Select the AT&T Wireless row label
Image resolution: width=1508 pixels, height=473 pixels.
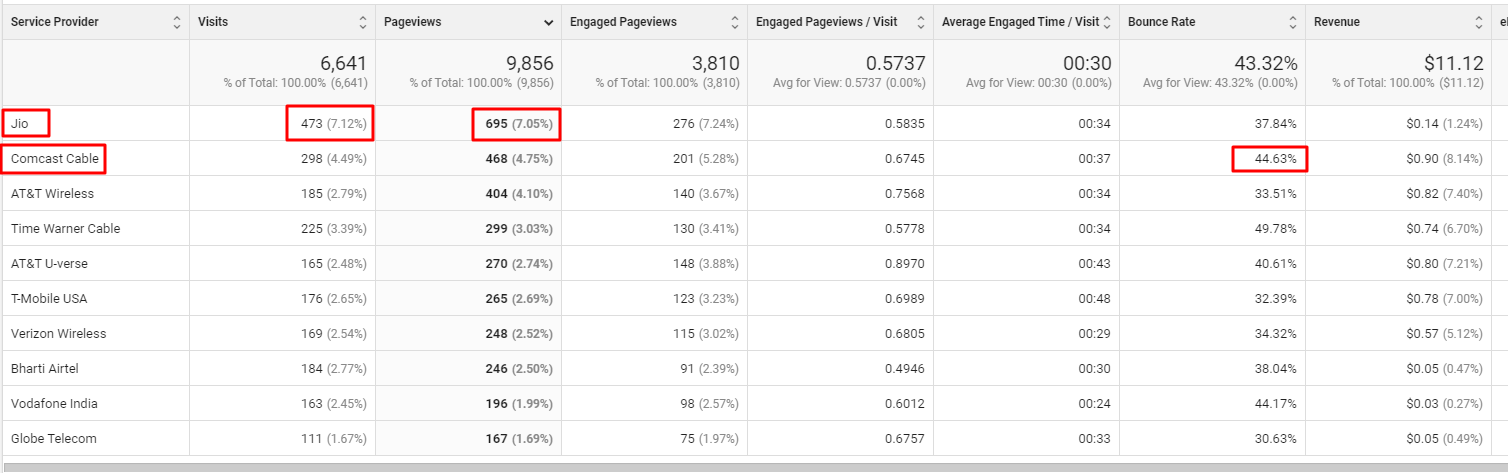tap(52, 193)
